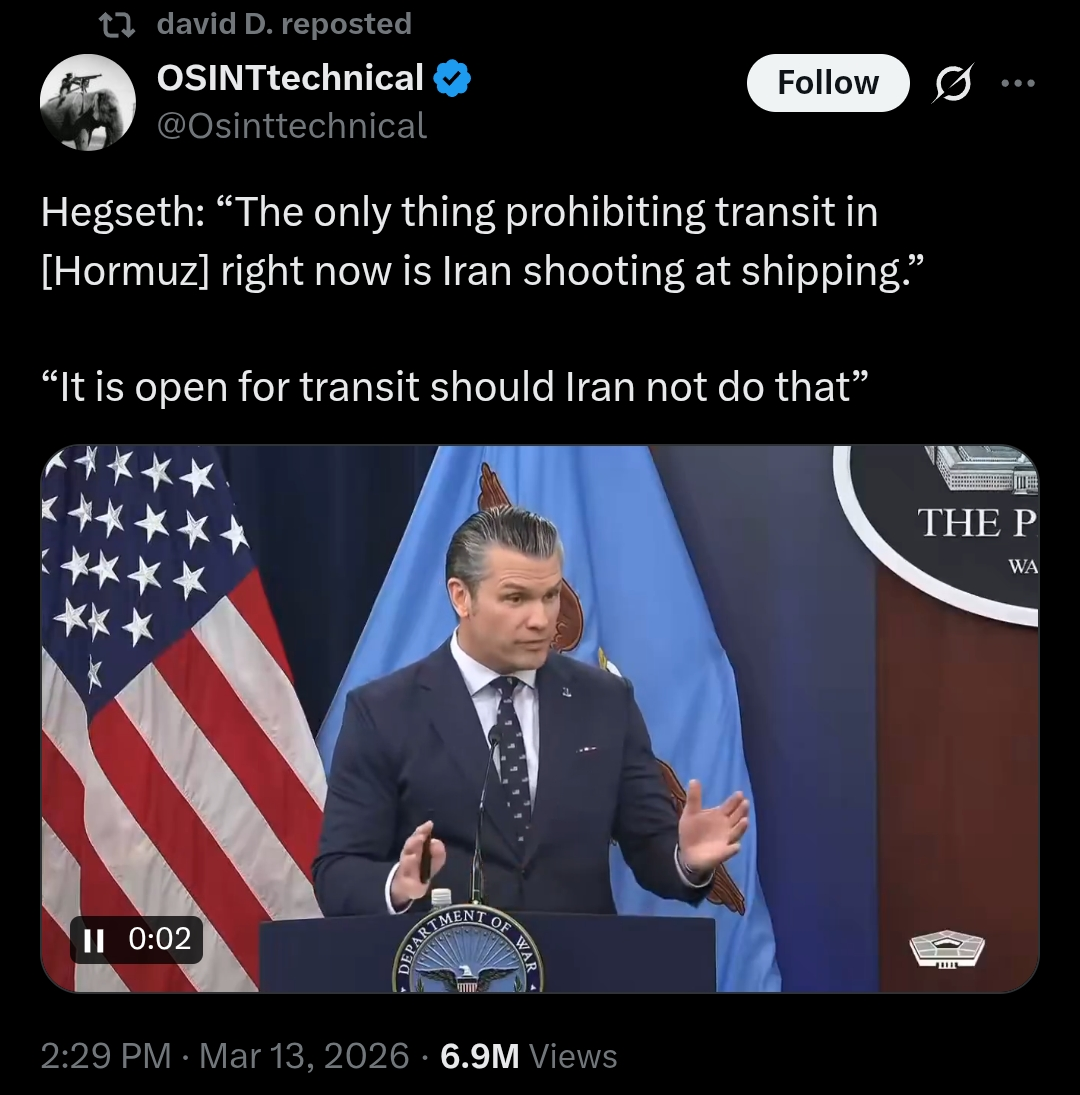Screen dimensions: 1080x1095
Task: Pause the video playback
Action: (x=94, y=940)
